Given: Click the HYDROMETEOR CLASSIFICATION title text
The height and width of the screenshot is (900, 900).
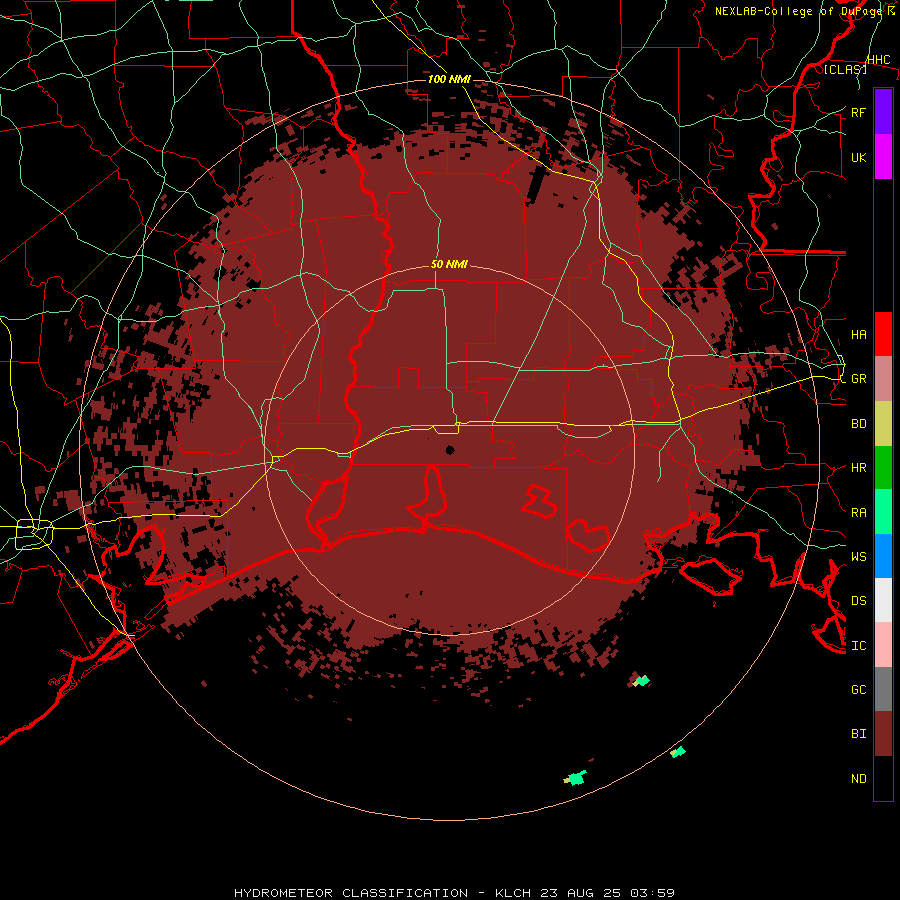Looking at the screenshot, I should pos(351,893).
